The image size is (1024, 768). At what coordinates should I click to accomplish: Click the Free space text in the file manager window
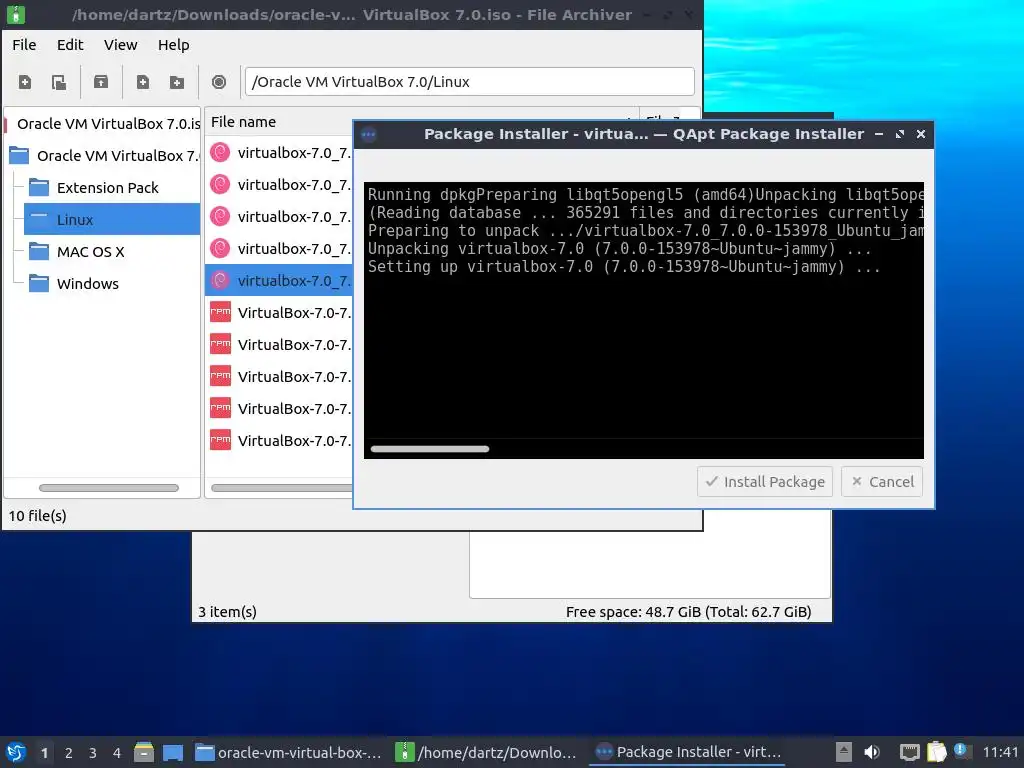point(688,612)
